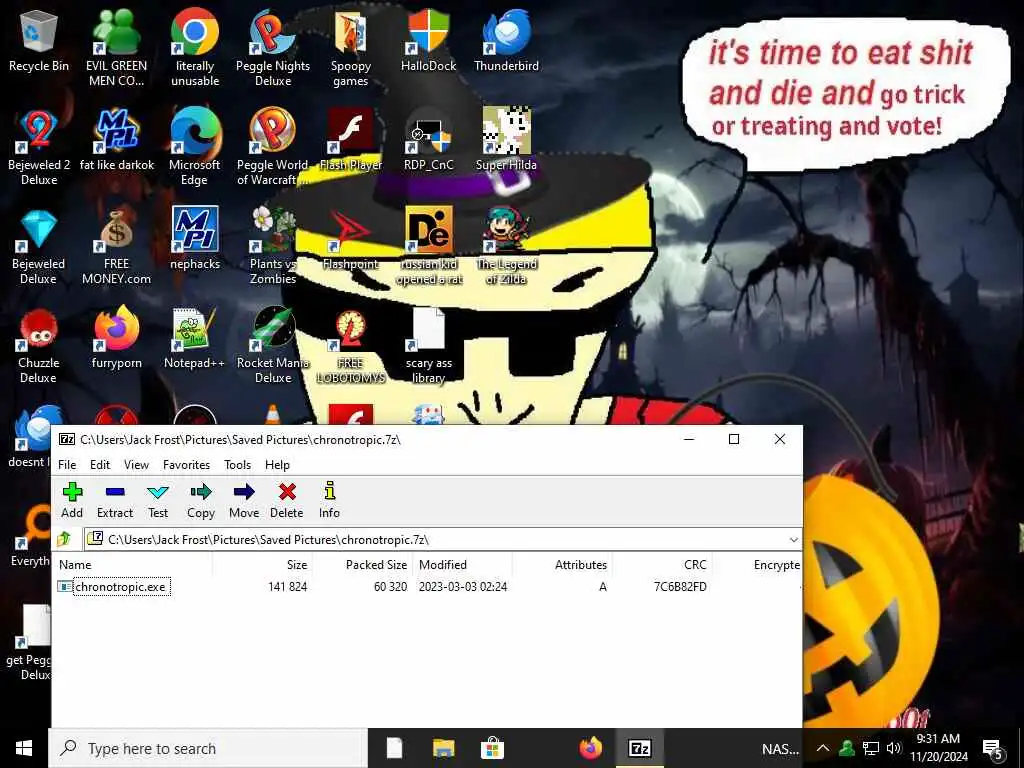
Task: Sort by the Modified column header
Action: [x=443, y=565]
